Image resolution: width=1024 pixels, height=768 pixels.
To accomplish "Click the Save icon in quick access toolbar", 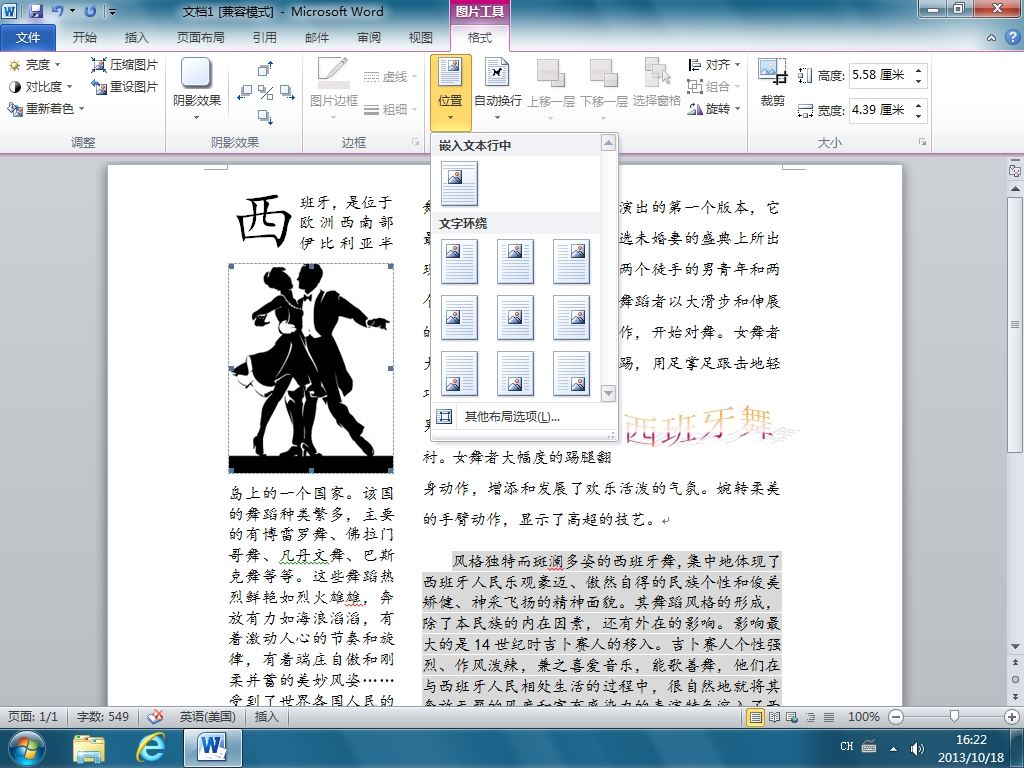I will point(35,11).
